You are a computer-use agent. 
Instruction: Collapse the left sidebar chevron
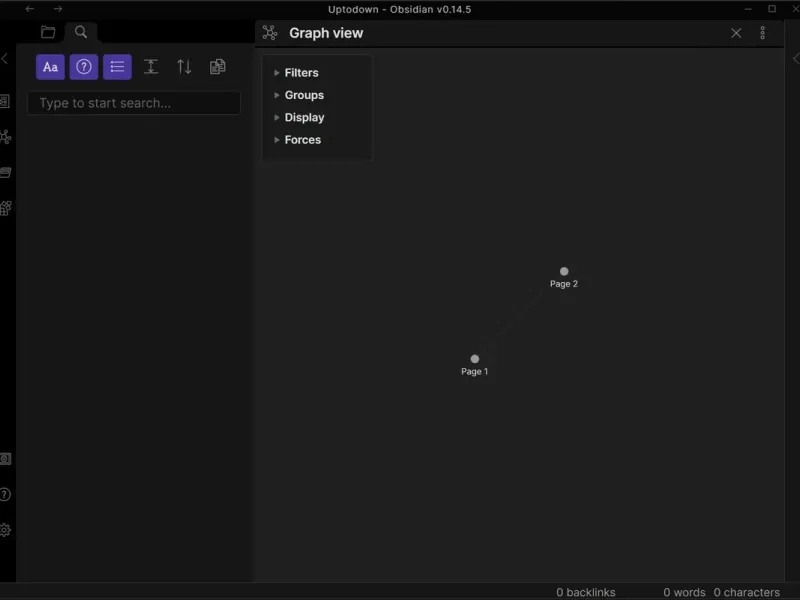[5, 59]
